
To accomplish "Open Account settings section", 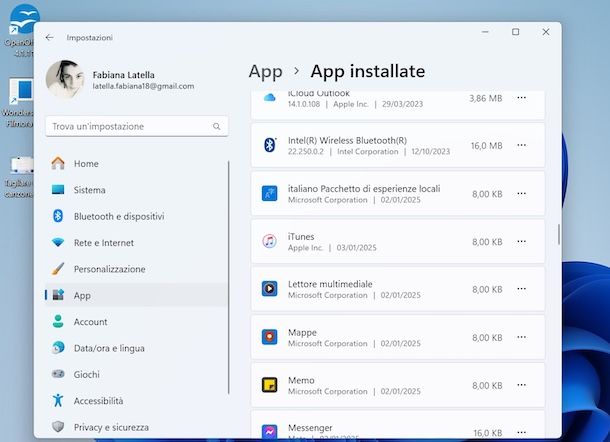I will click(x=136, y=322).
